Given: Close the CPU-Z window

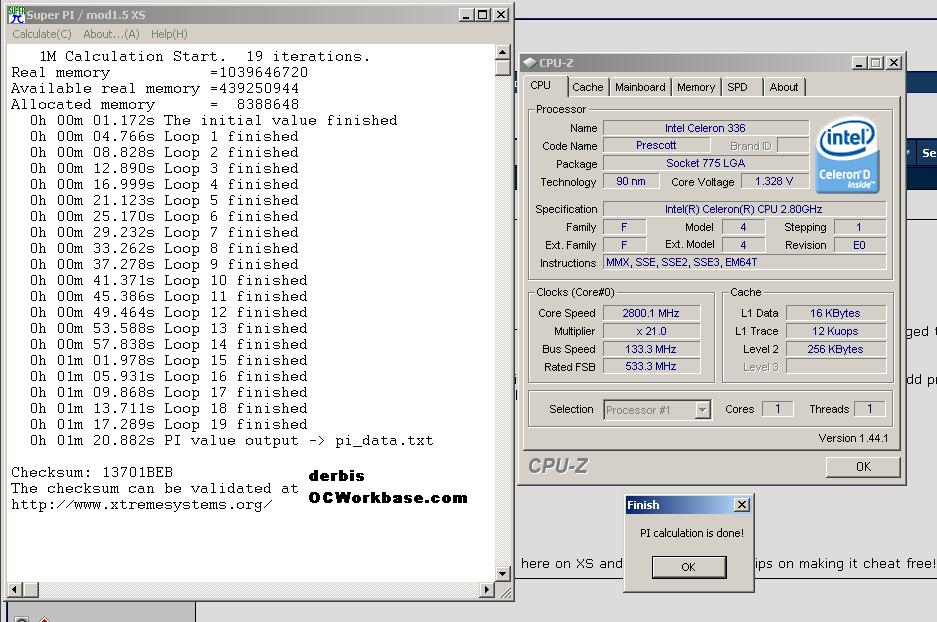Looking at the screenshot, I should [894, 63].
